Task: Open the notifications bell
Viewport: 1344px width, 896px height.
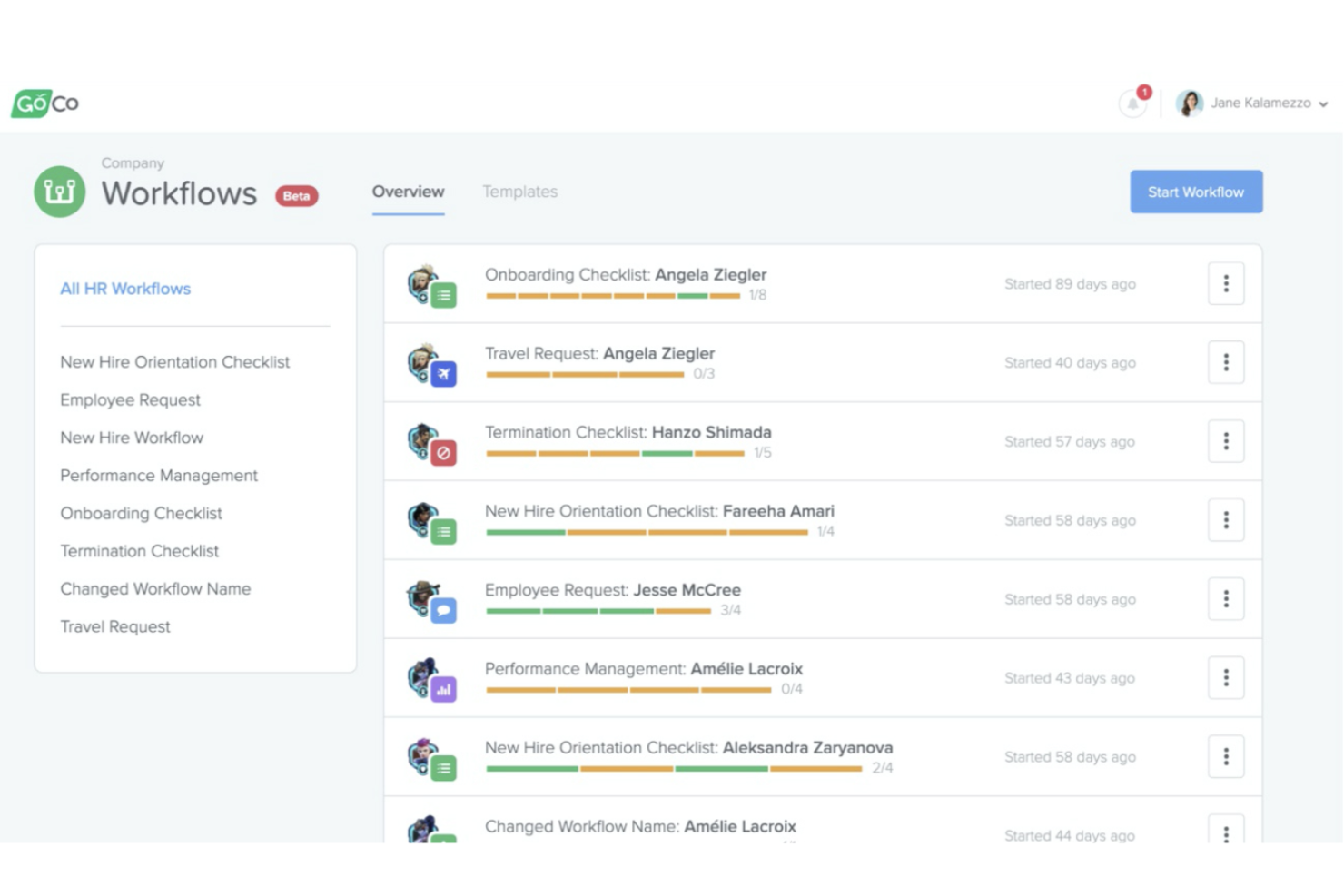Action: 1132,103
